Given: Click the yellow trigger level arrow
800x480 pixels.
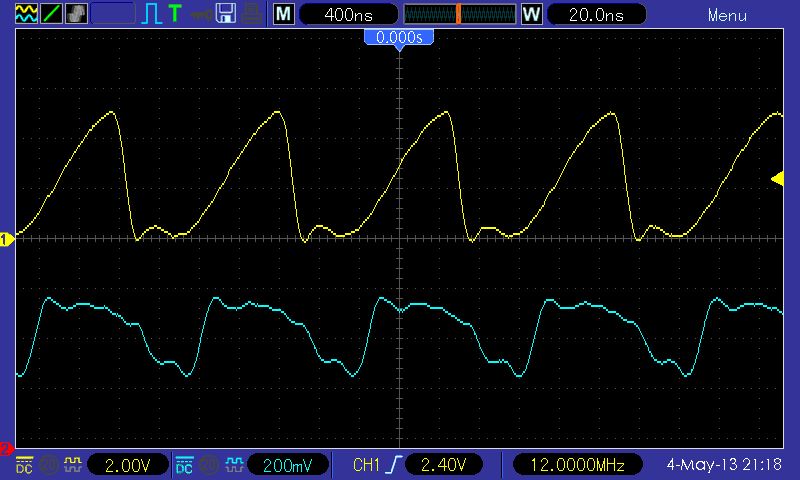Looking at the screenshot, I should (x=778, y=179).
